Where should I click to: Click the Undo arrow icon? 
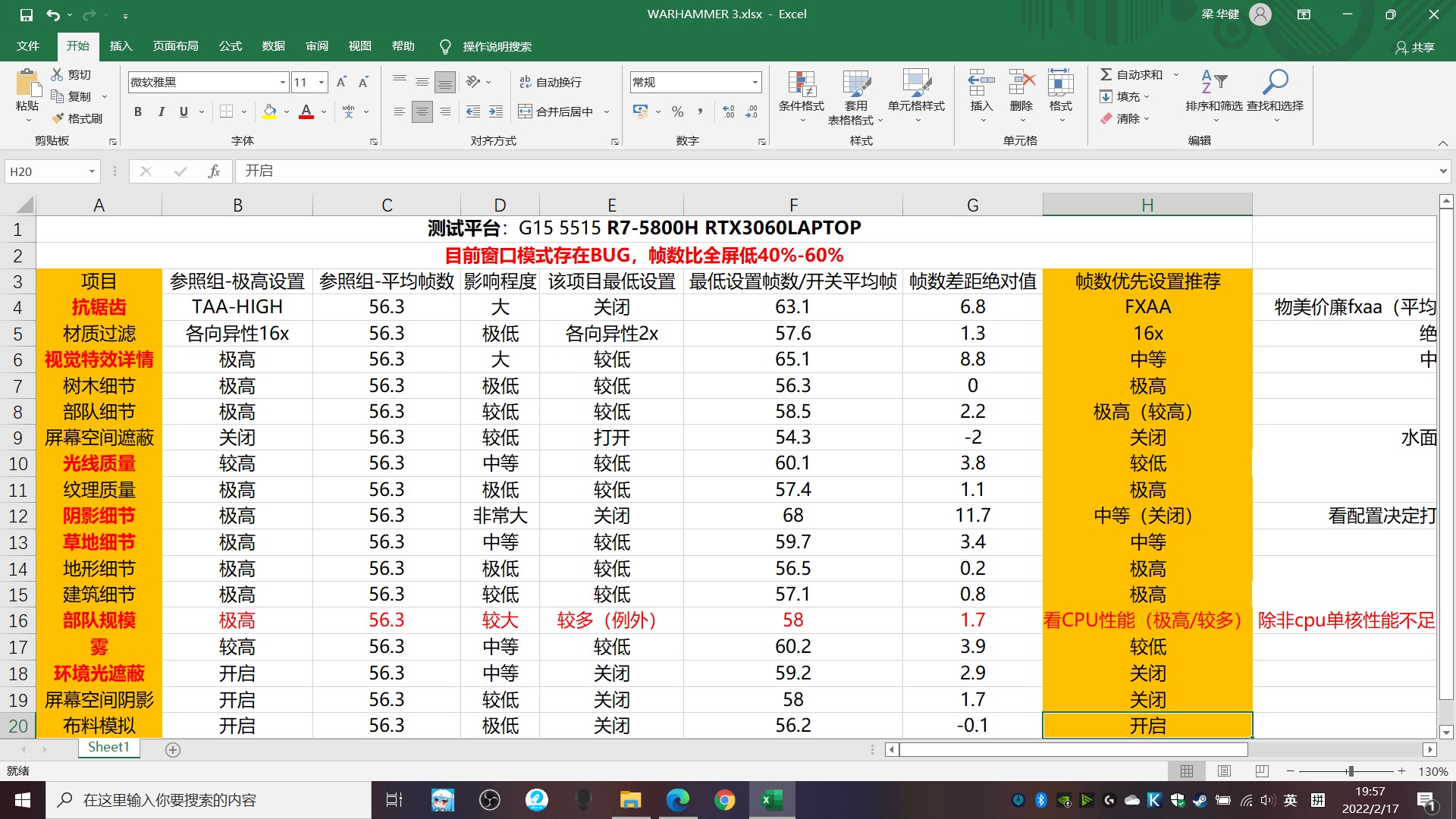click(x=52, y=14)
